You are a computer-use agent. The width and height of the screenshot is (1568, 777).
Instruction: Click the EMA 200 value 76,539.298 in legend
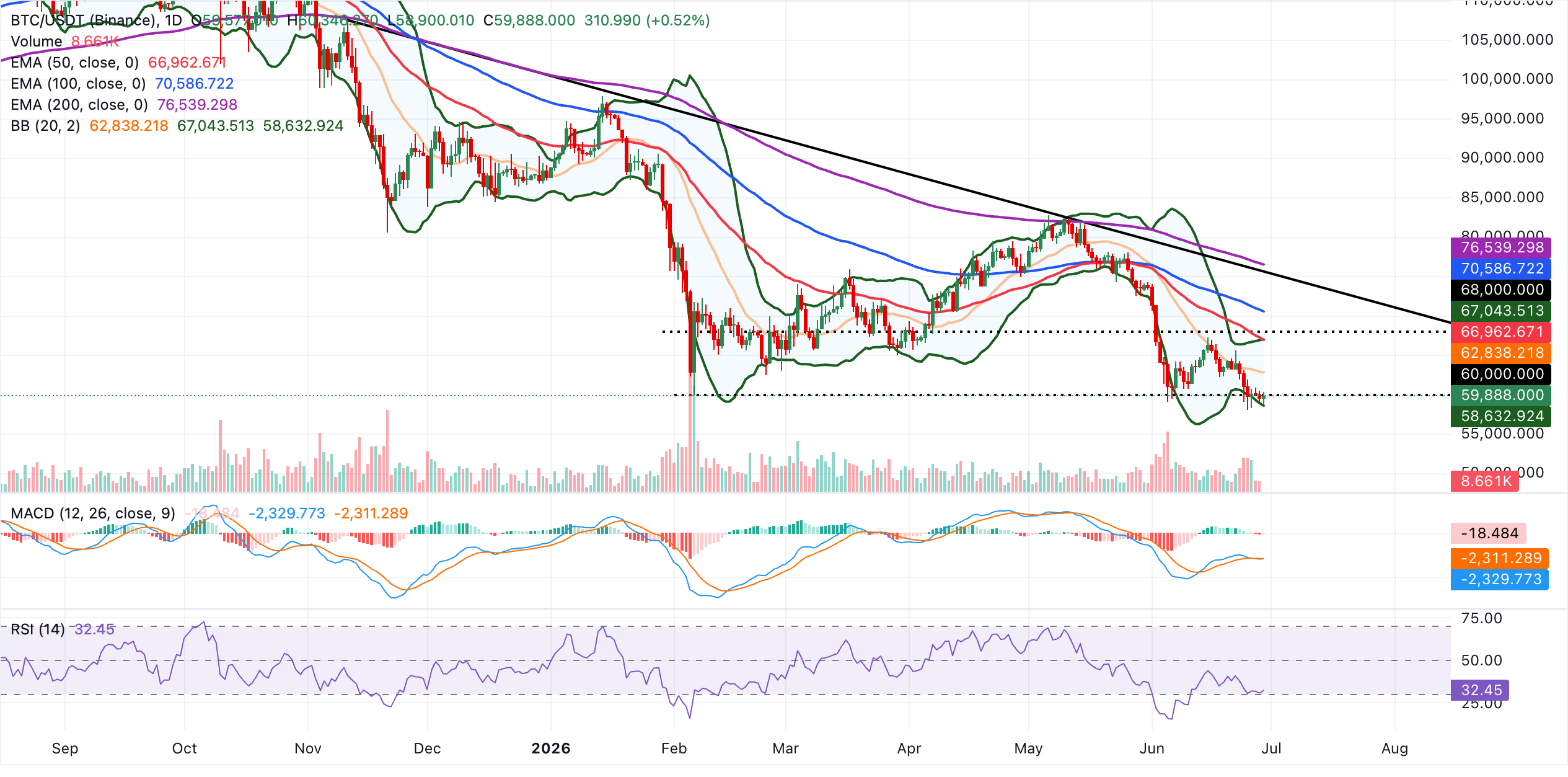click(197, 105)
